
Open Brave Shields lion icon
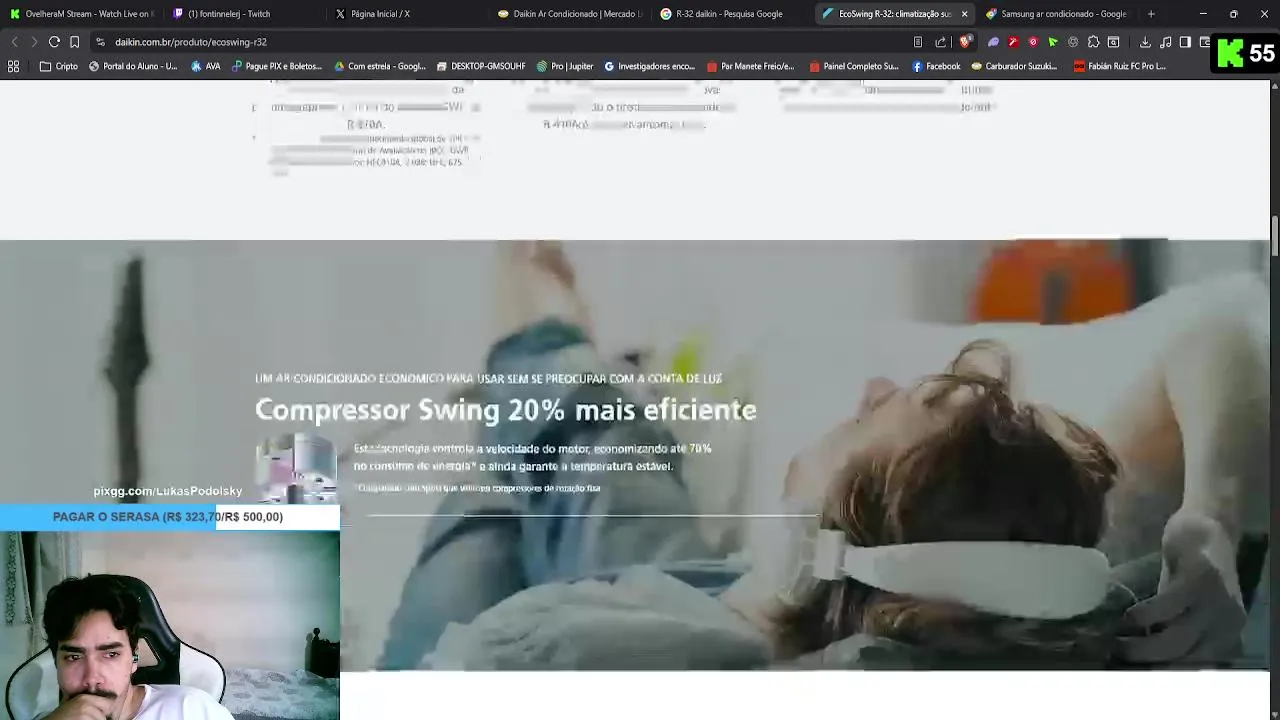click(x=965, y=42)
